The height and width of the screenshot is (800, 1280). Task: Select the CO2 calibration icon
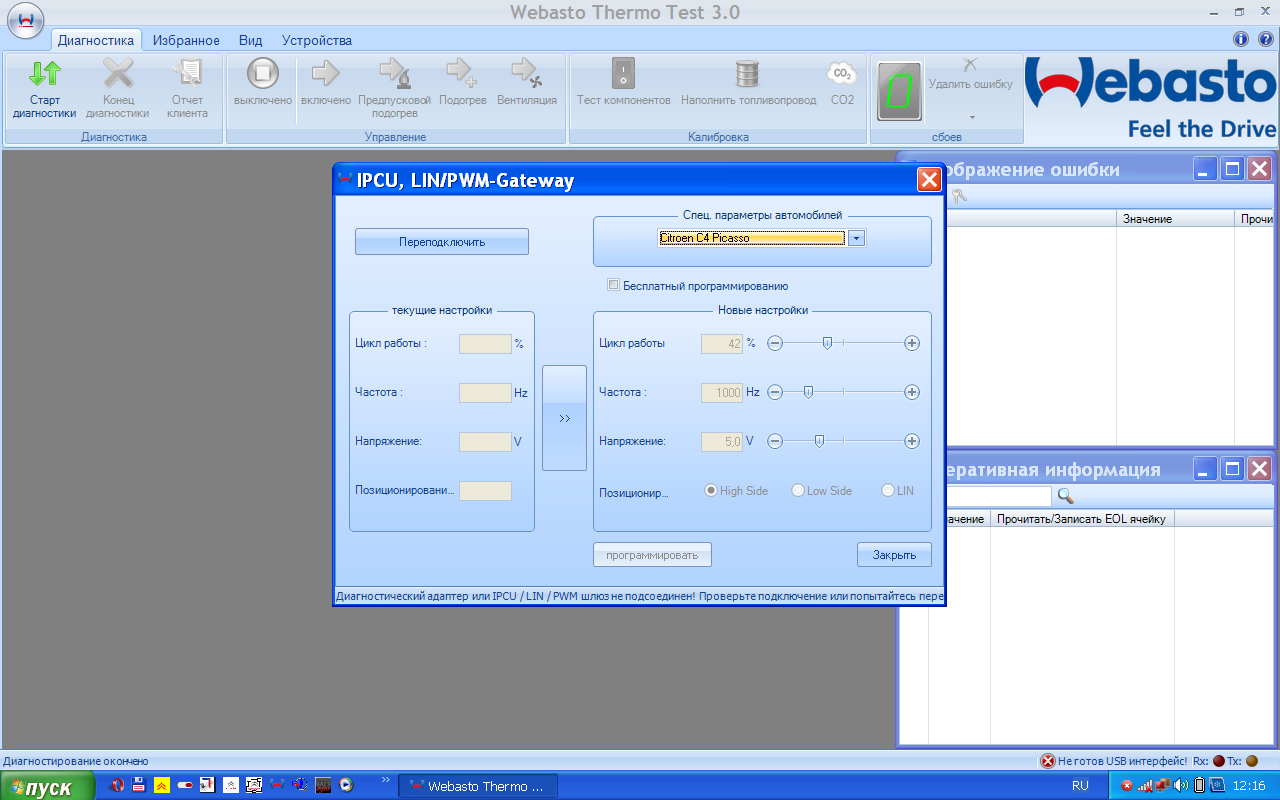(842, 76)
